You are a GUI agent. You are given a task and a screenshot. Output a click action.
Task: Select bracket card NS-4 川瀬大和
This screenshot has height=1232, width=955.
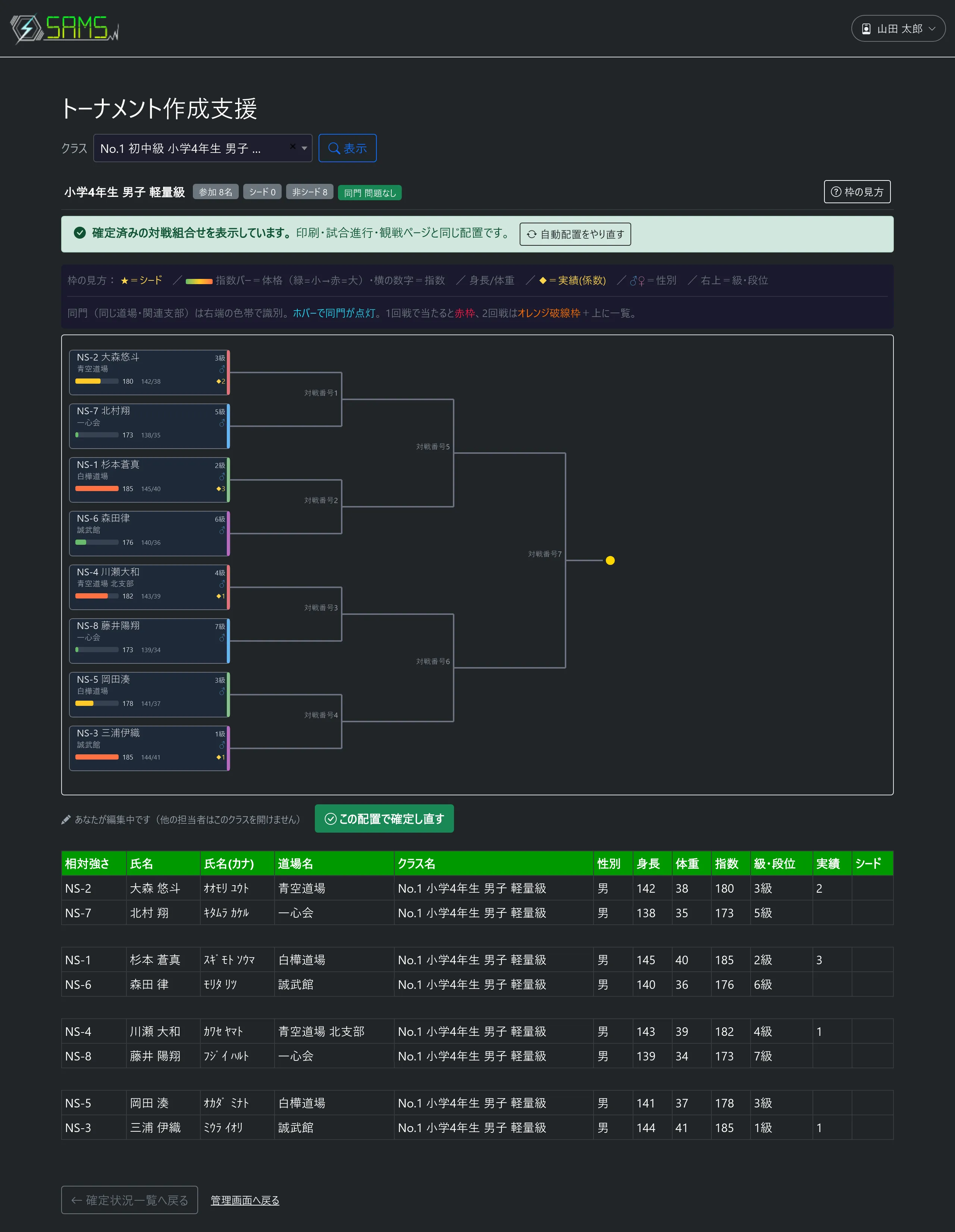coord(150,587)
